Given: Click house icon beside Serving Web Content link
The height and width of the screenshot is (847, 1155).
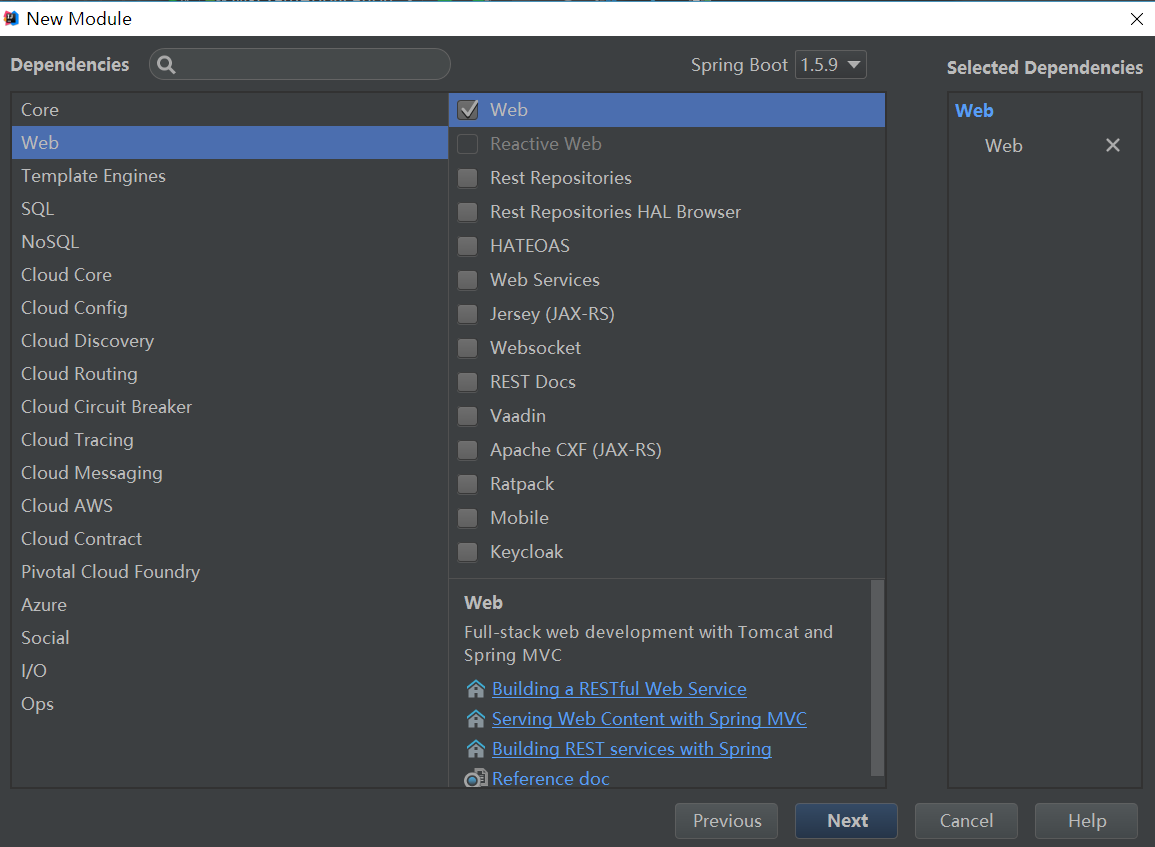Looking at the screenshot, I should click(x=476, y=719).
